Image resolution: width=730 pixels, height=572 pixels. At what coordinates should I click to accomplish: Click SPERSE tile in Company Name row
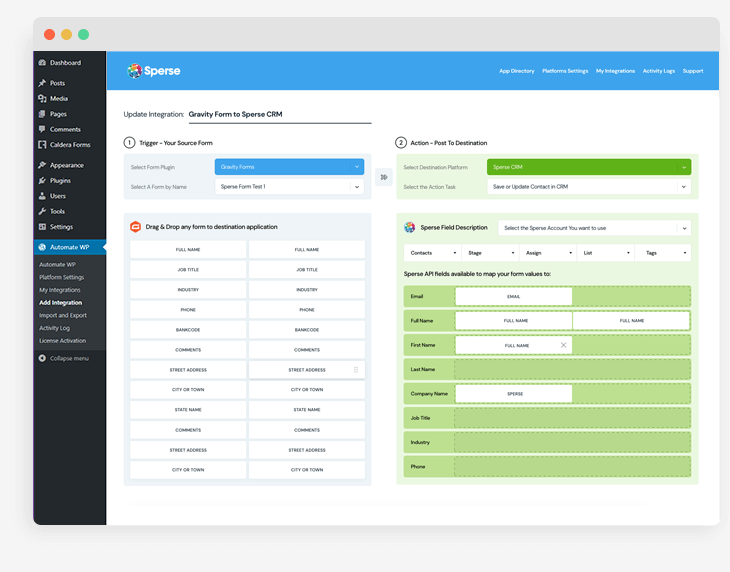coord(514,394)
